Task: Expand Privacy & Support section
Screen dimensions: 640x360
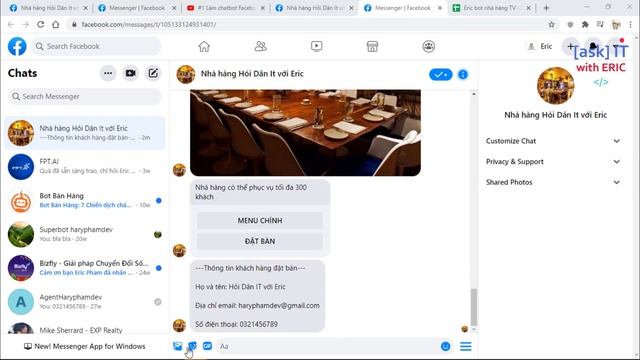Action: pos(553,162)
